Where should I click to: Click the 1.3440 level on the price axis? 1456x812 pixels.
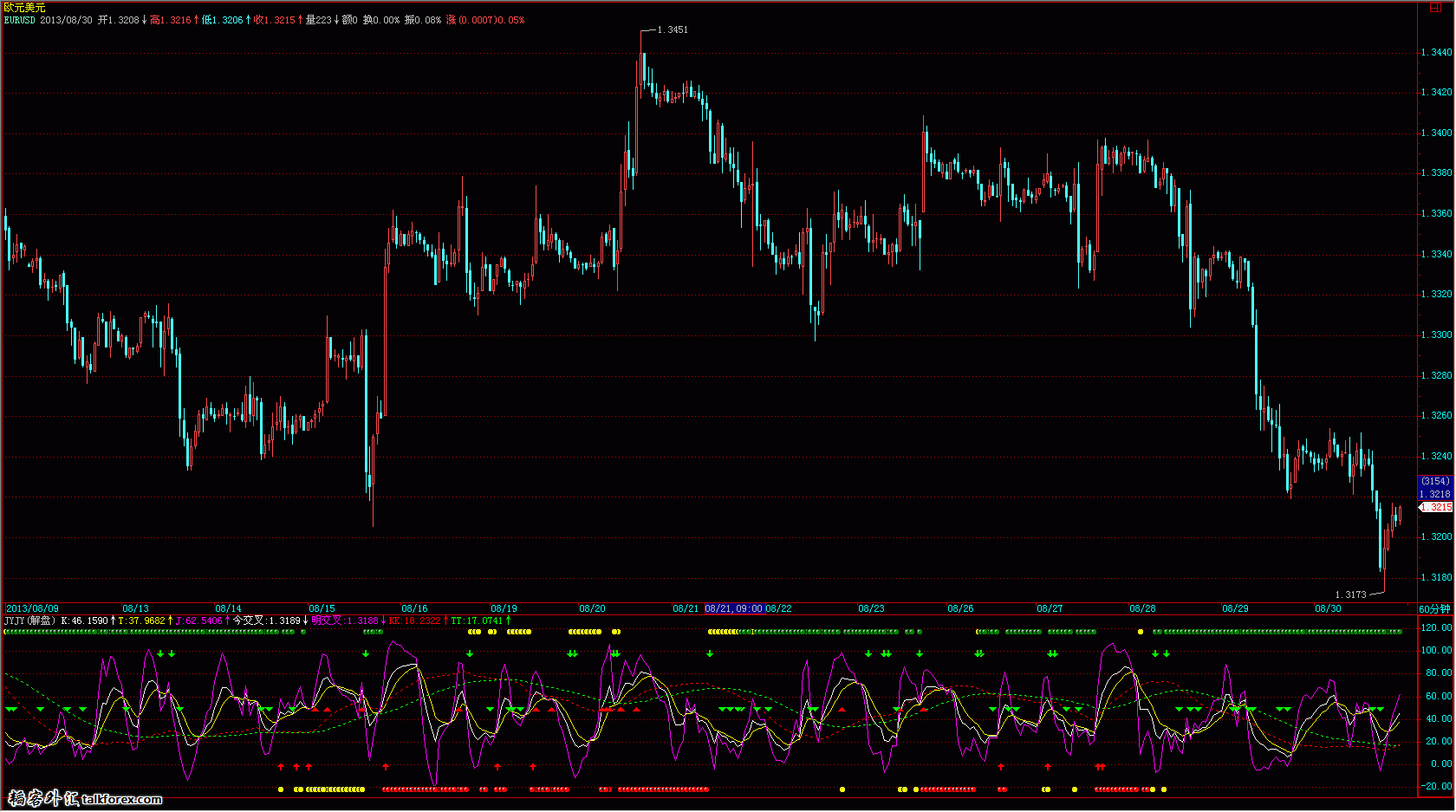pos(1436,52)
